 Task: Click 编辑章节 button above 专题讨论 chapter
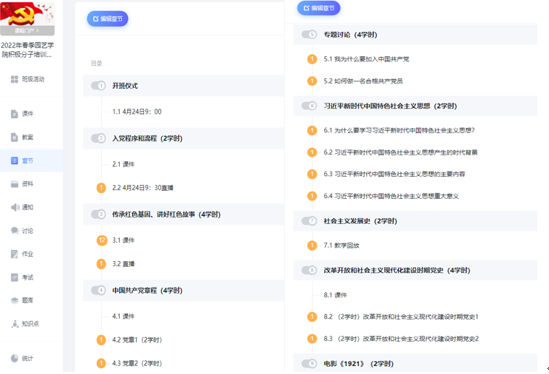coord(319,8)
